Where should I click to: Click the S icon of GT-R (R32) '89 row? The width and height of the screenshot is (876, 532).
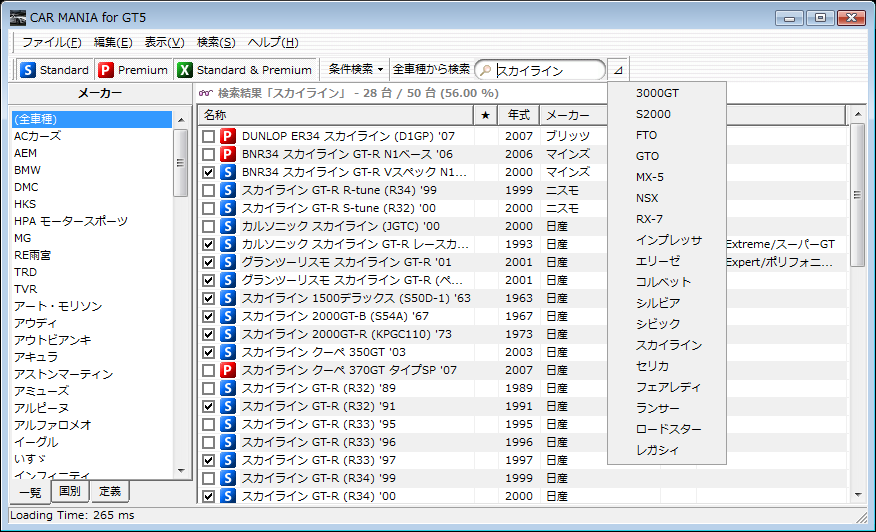(x=227, y=388)
